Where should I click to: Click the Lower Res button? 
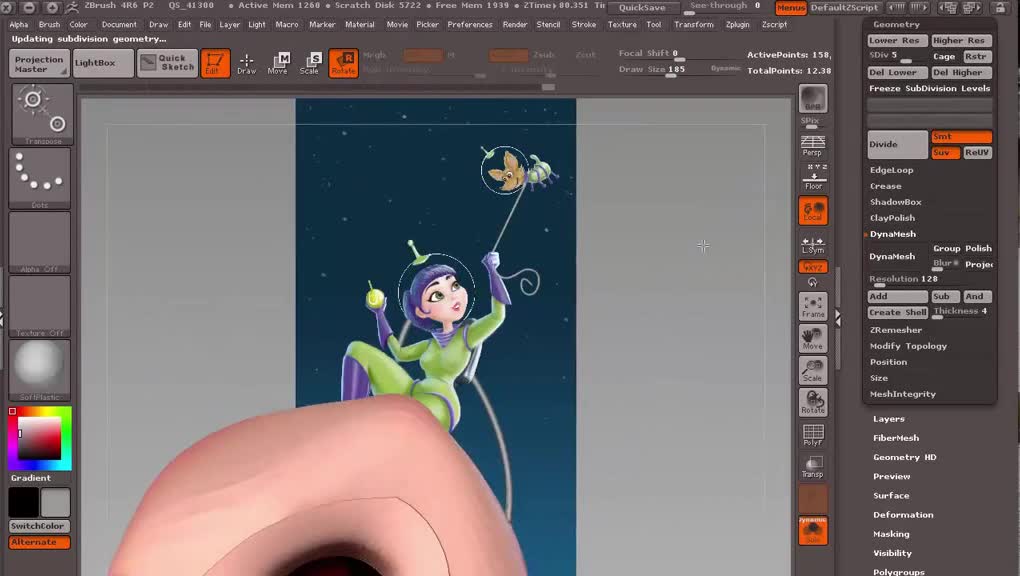click(897, 40)
